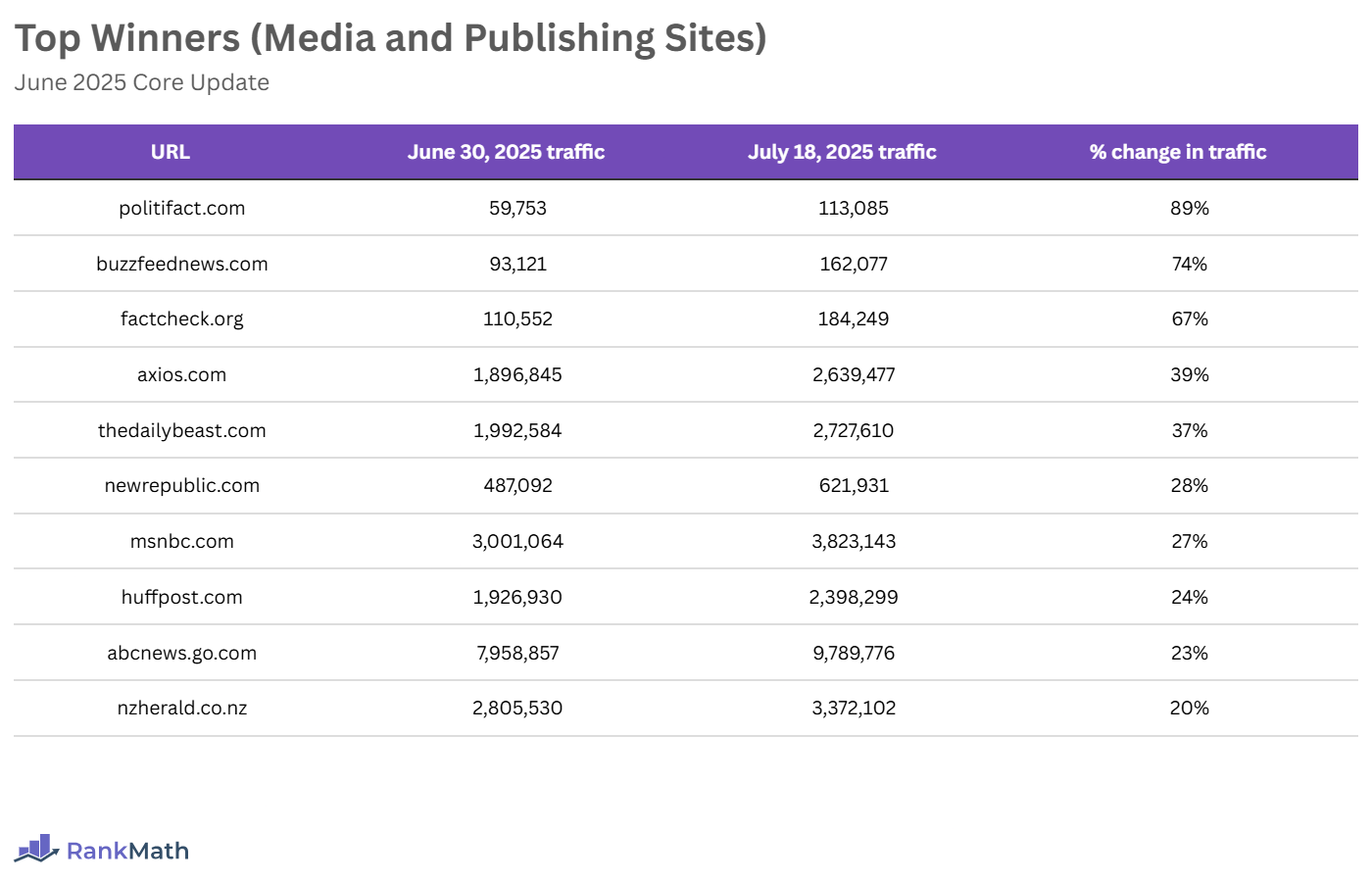This screenshot has height=882, width=1372.
Task: Click the 2,639,477 traffic value
Action: click(854, 374)
